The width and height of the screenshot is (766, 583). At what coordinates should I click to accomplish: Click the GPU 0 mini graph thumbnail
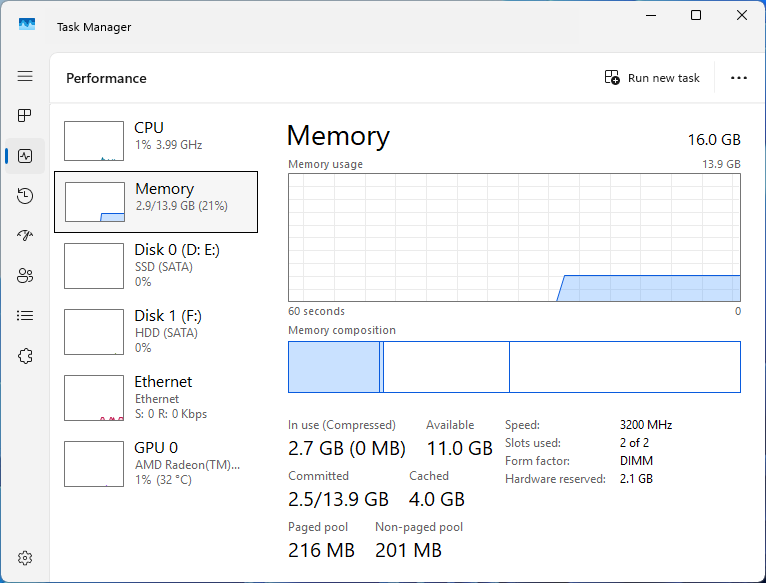click(x=94, y=464)
